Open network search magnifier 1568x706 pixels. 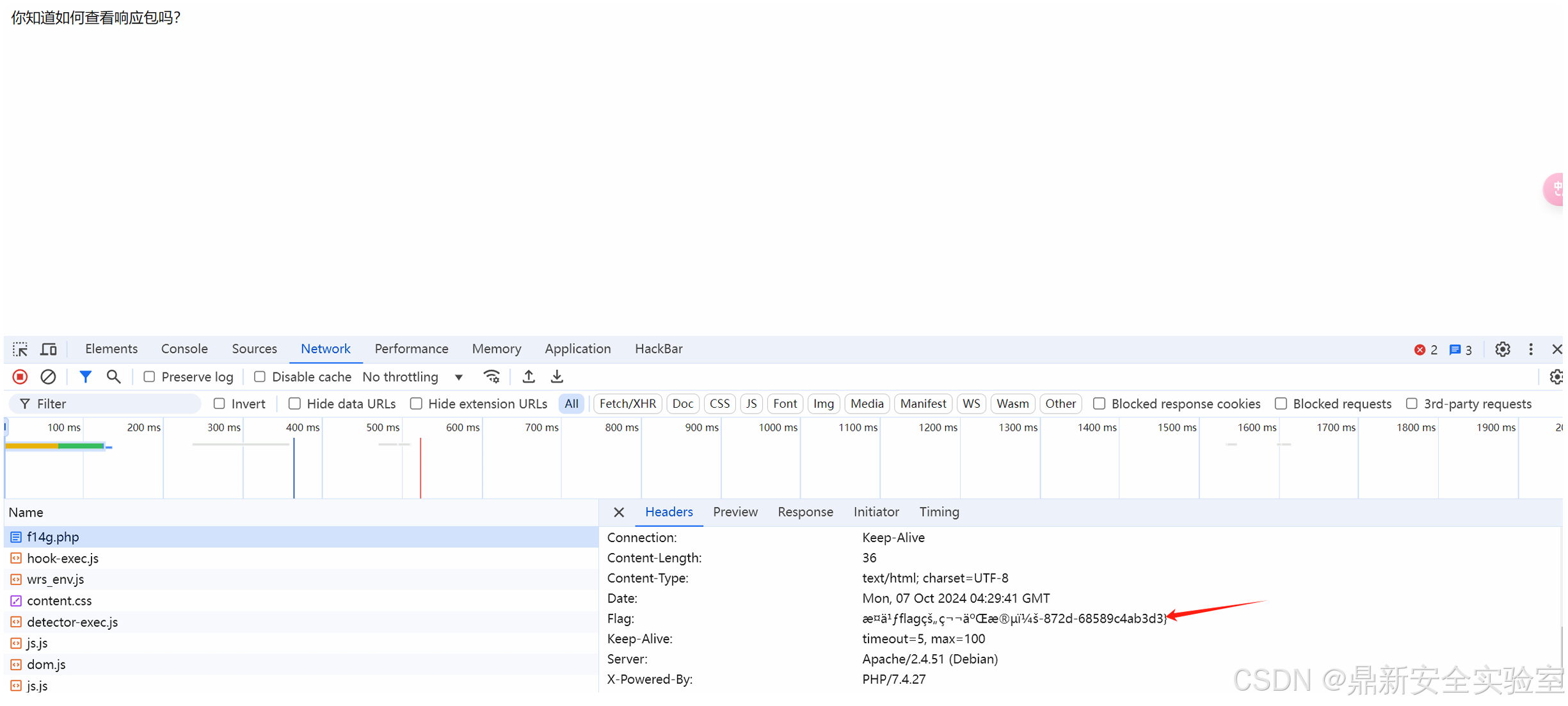click(x=113, y=377)
